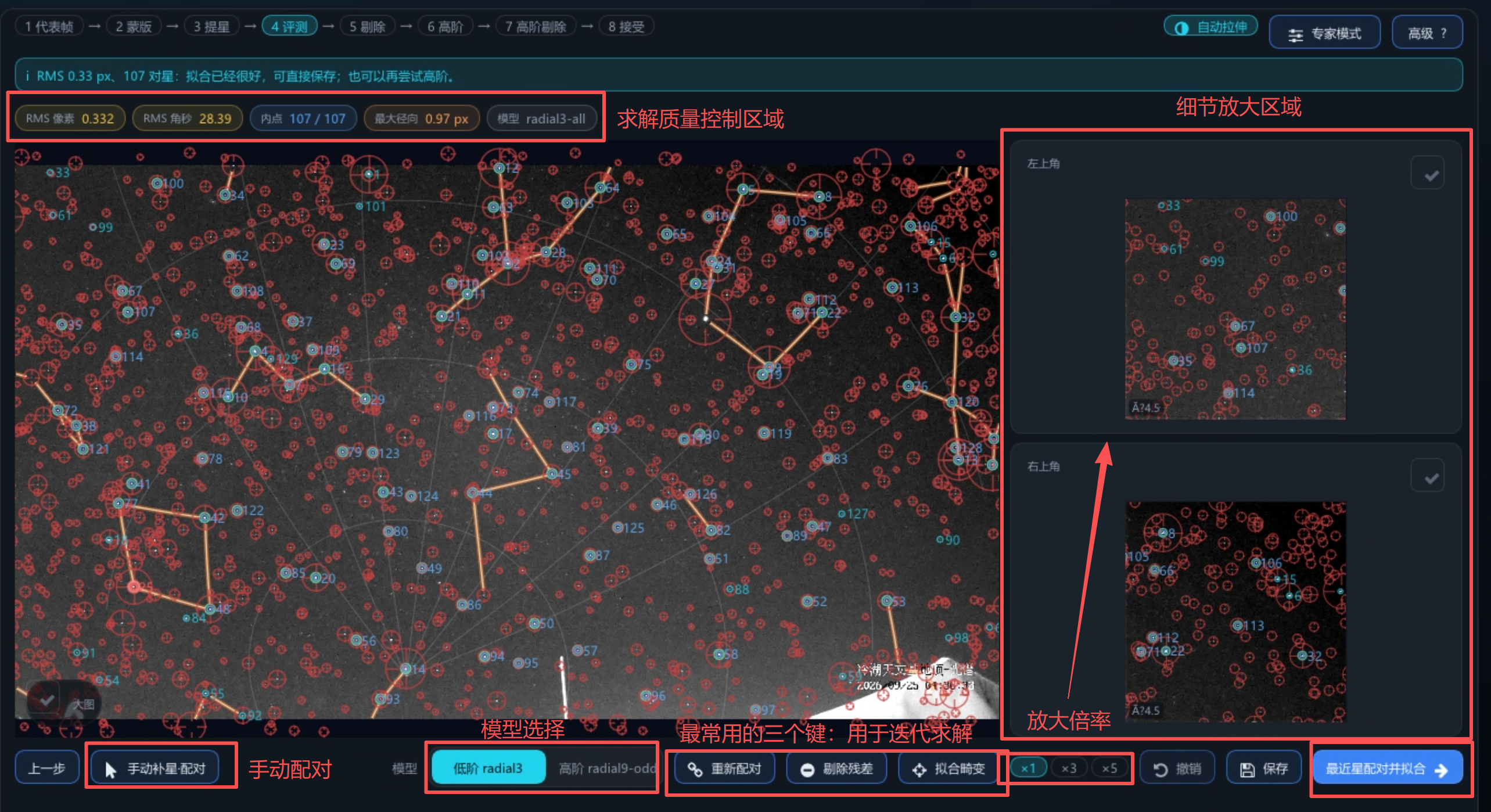Set magnification to ×3
The height and width of the screenshot is (812, 1491).
pos(1069,768)
